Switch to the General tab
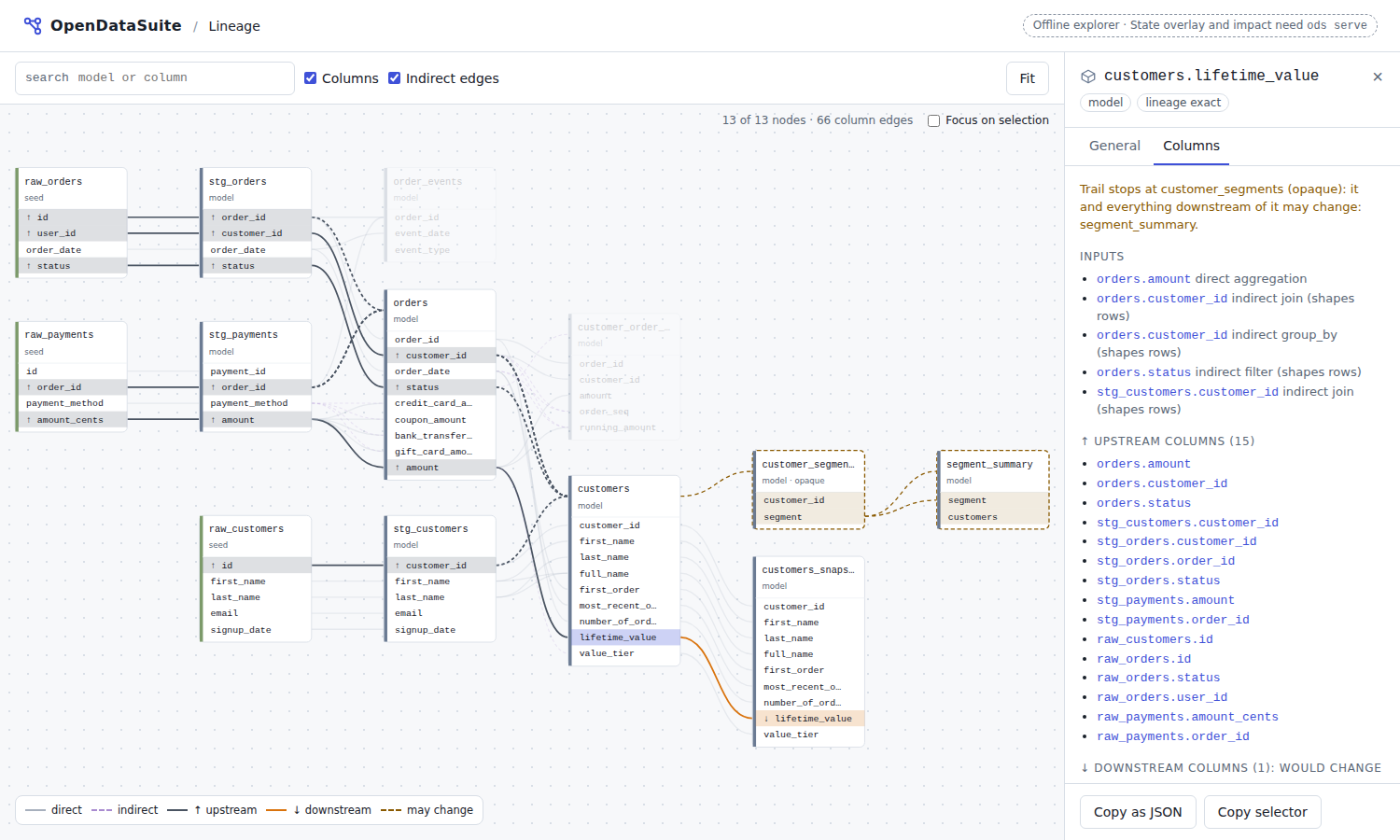Image resolution: width=1400 pixels, height=840 pixels. 1114,146
